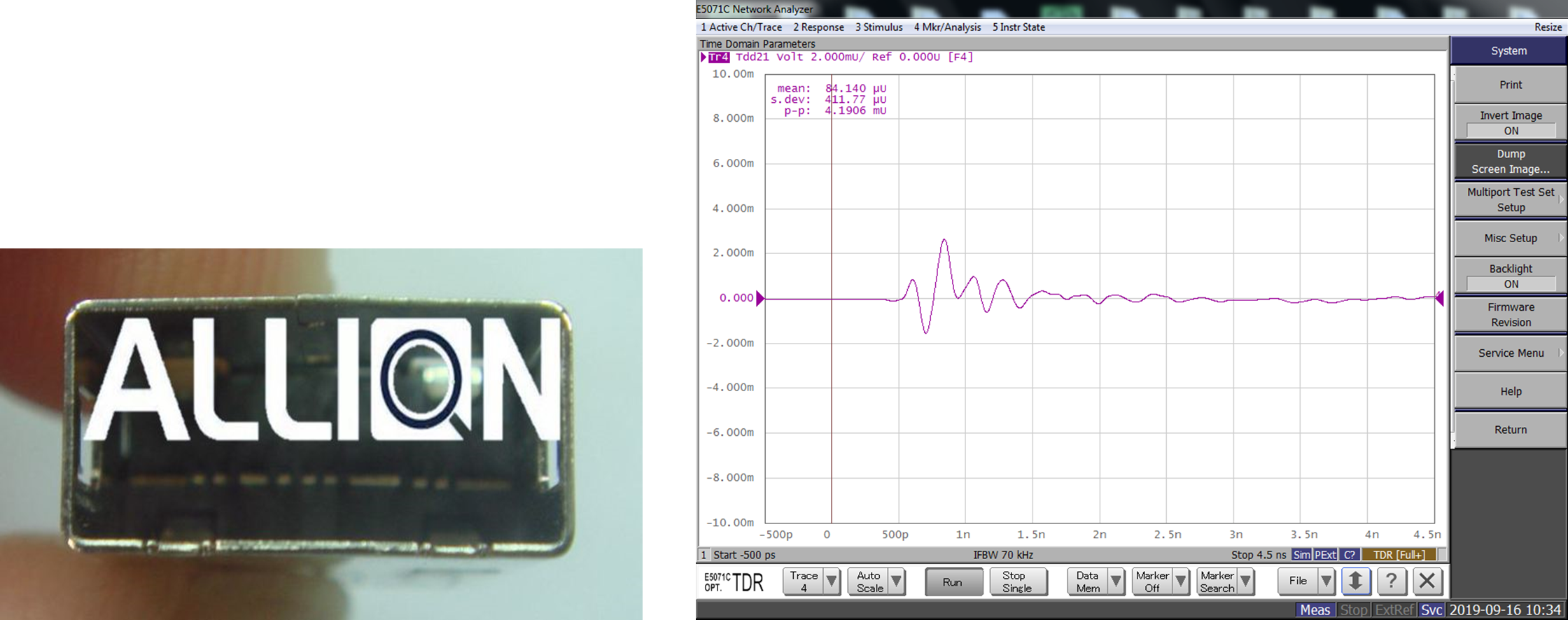The image size is (1568, 620).
Task: Click the Time Domain Parameters title
Action: [x=757, y=44]
